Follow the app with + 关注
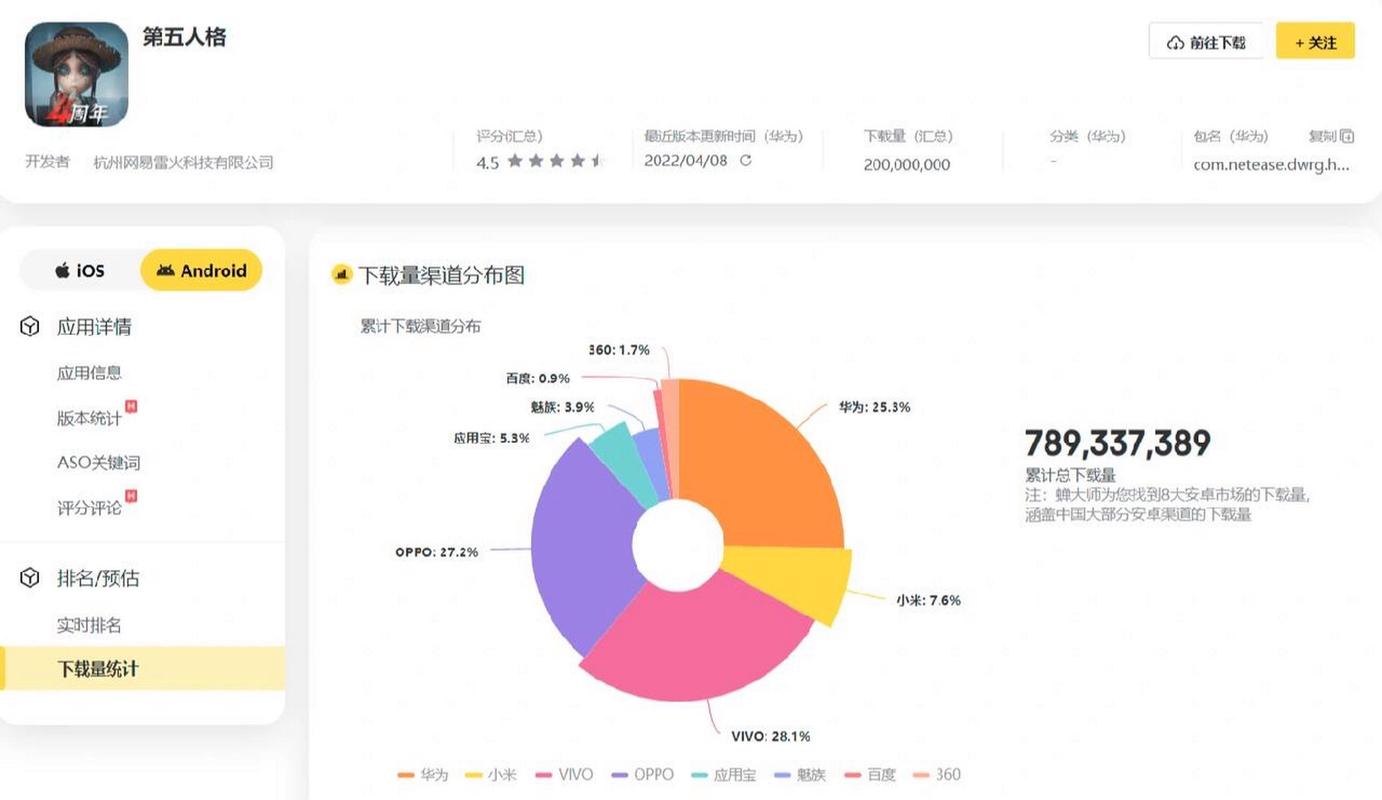Viewport: 1382px width, 800px height. [1315, 42]
